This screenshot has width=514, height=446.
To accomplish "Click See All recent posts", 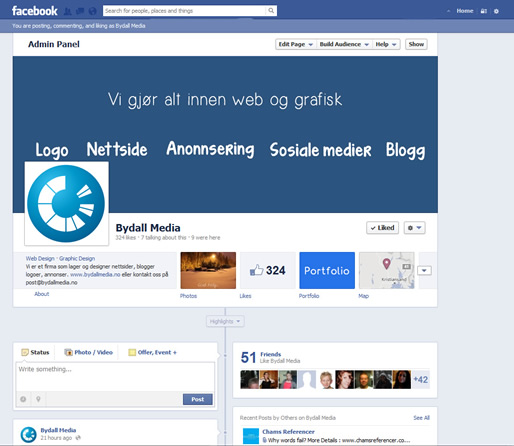I will coord(422,418).
